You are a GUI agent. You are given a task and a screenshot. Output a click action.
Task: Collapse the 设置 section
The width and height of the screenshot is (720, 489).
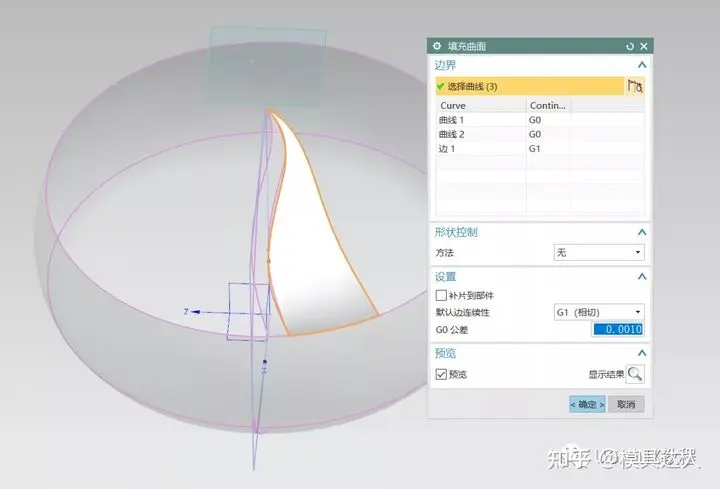coord(641,277)
